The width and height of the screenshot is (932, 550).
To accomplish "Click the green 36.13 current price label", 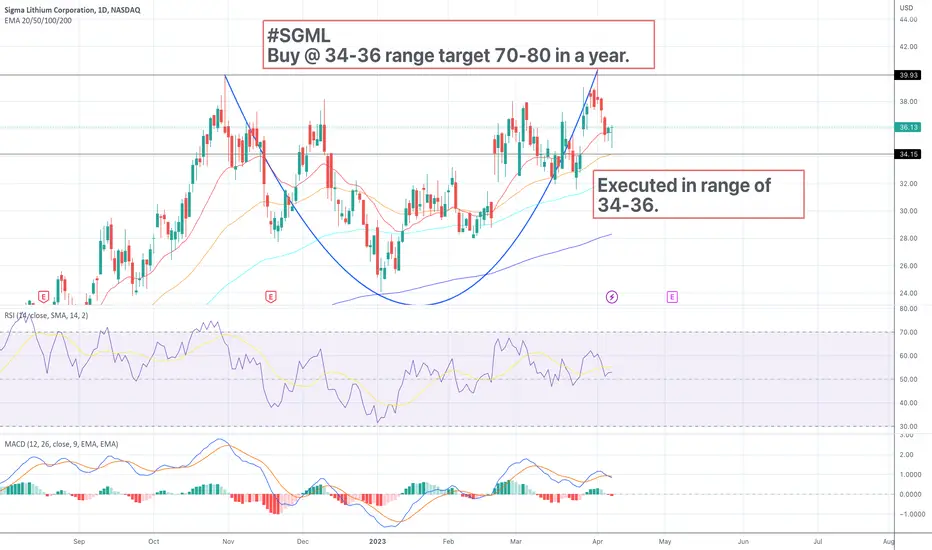I will [x=908, y=127].
